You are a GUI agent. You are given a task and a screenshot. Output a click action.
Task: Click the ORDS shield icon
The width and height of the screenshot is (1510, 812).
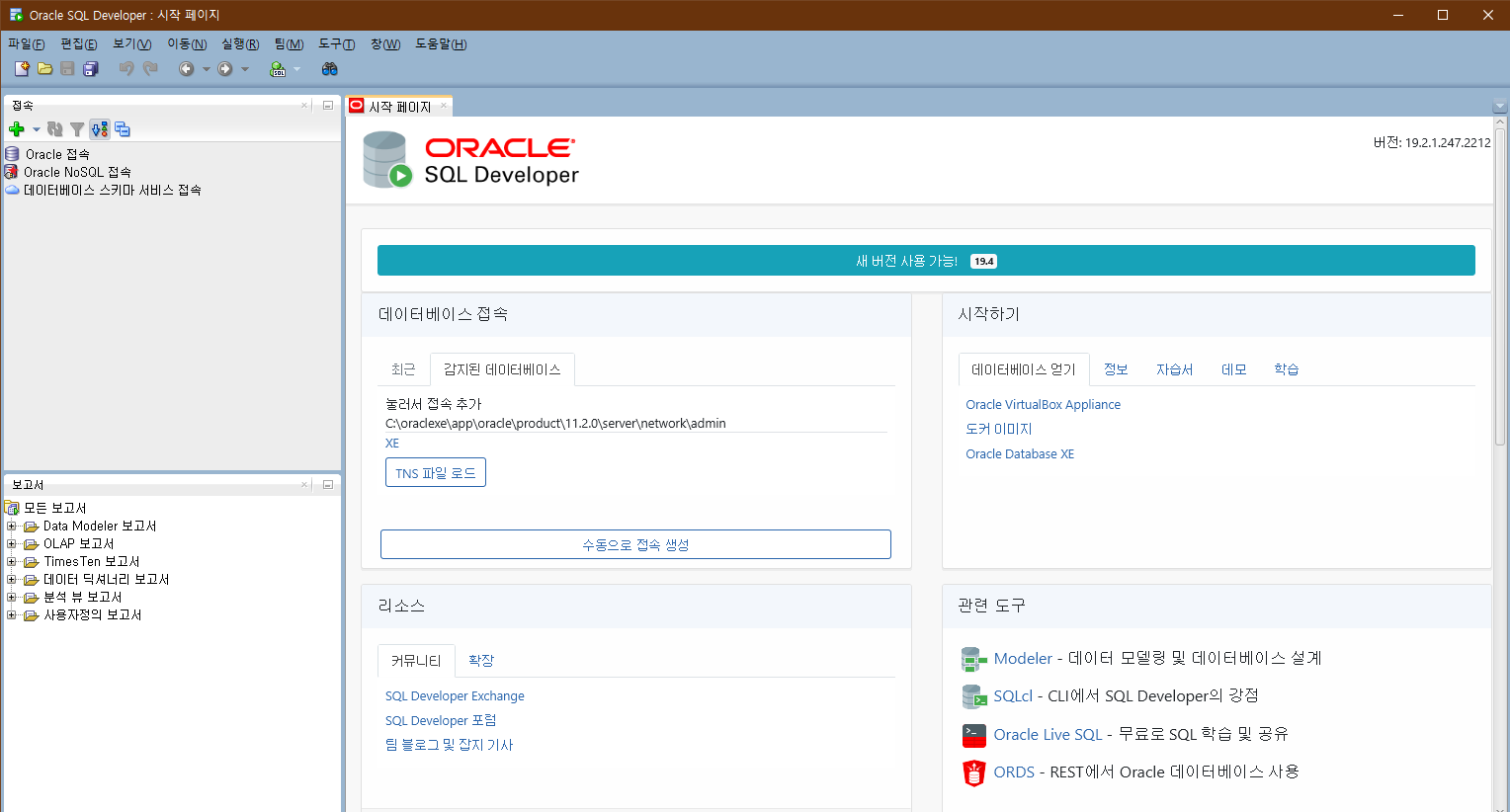(974, 772)
